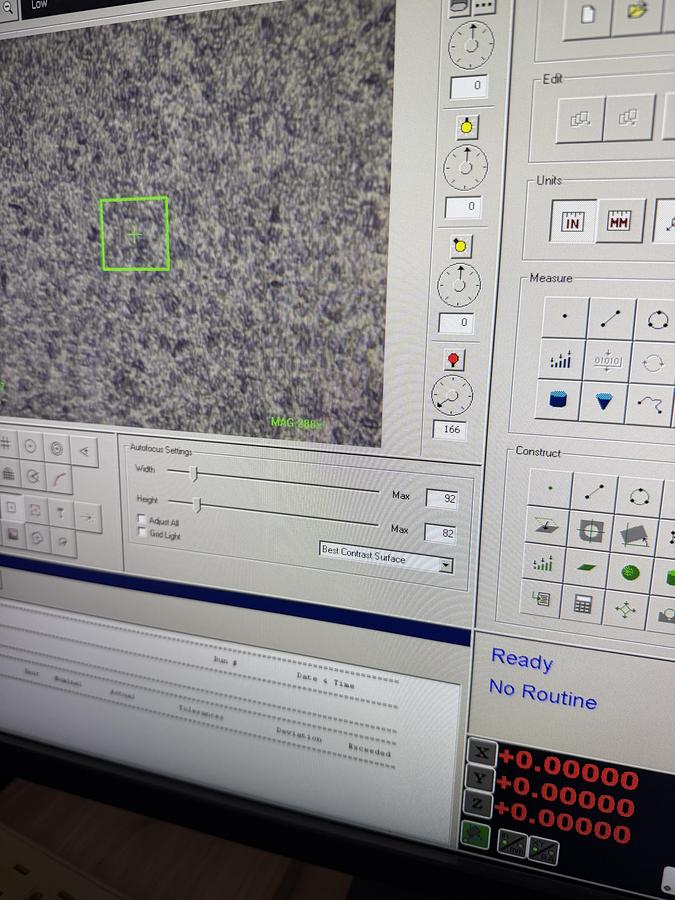Click the red arc tool icon
Viewport: 675px width, 900px height.
click(x=59, y=479)
